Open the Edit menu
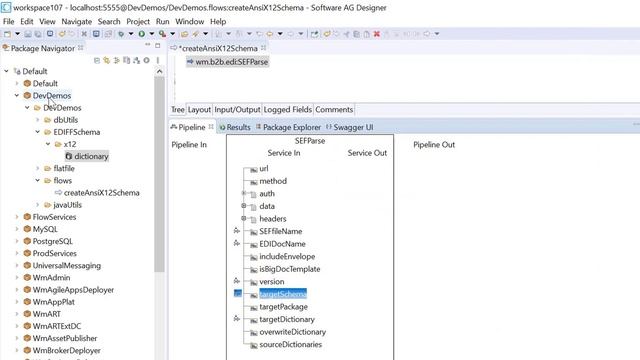Image resolution: width=640 pixels, height=360 pixels. coord(27,22)
